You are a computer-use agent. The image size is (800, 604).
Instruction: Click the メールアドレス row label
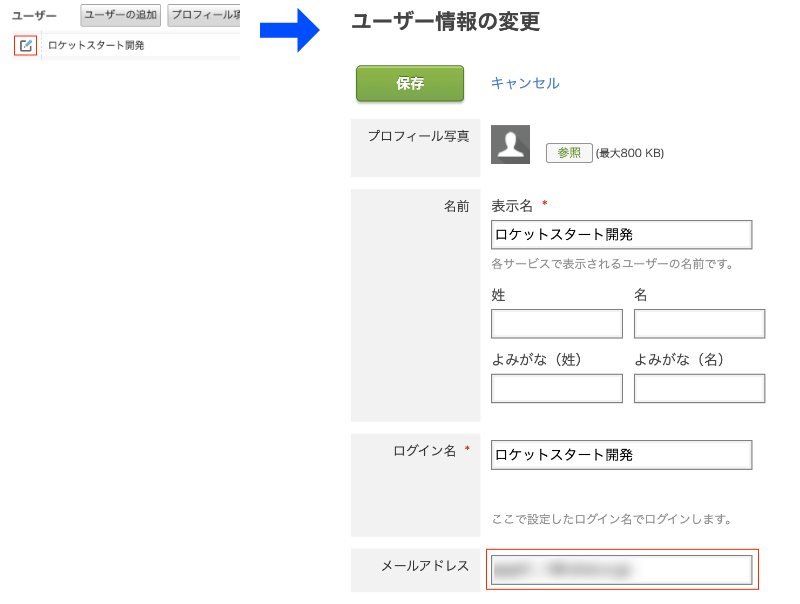(x=425, y=566)
